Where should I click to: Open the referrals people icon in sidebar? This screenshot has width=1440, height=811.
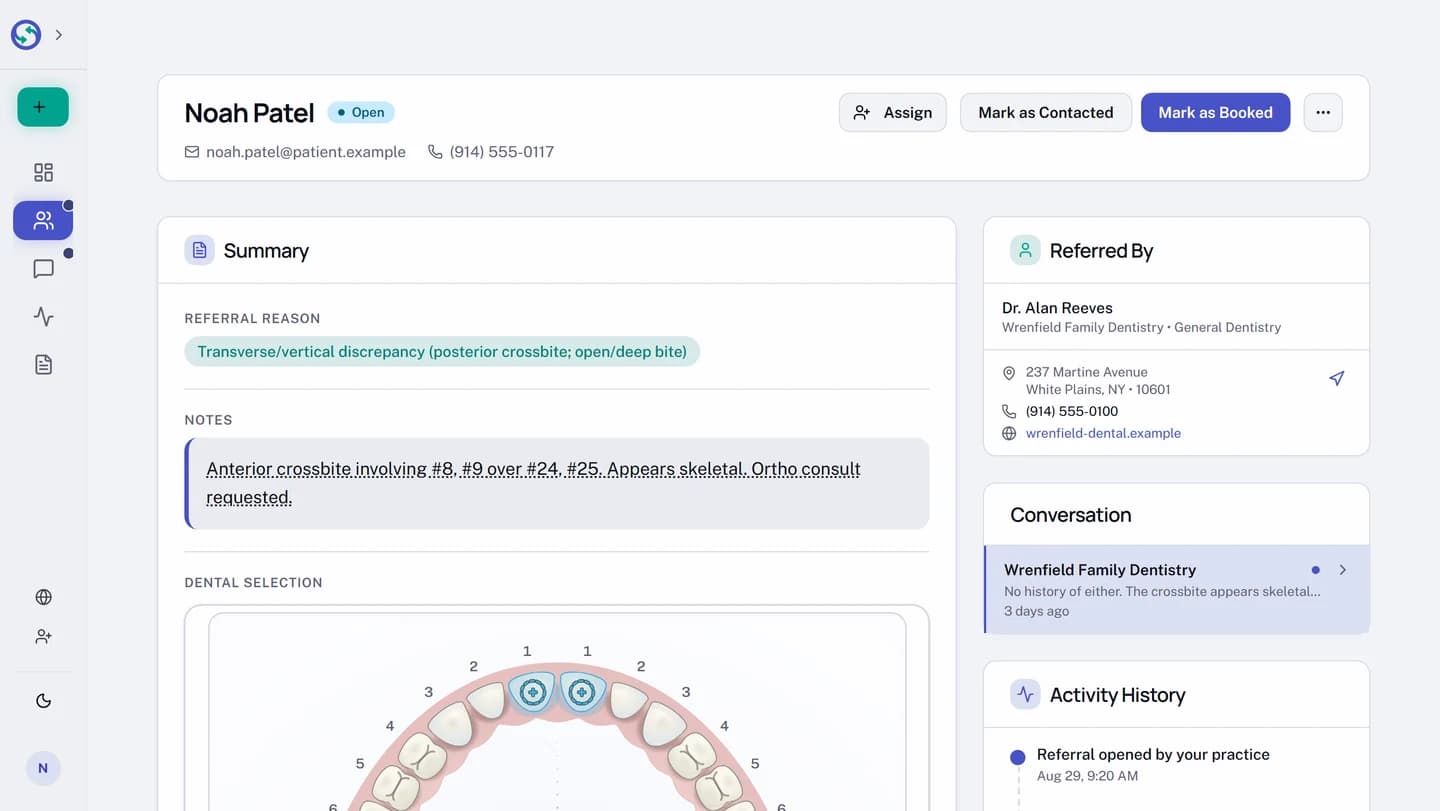43,221
